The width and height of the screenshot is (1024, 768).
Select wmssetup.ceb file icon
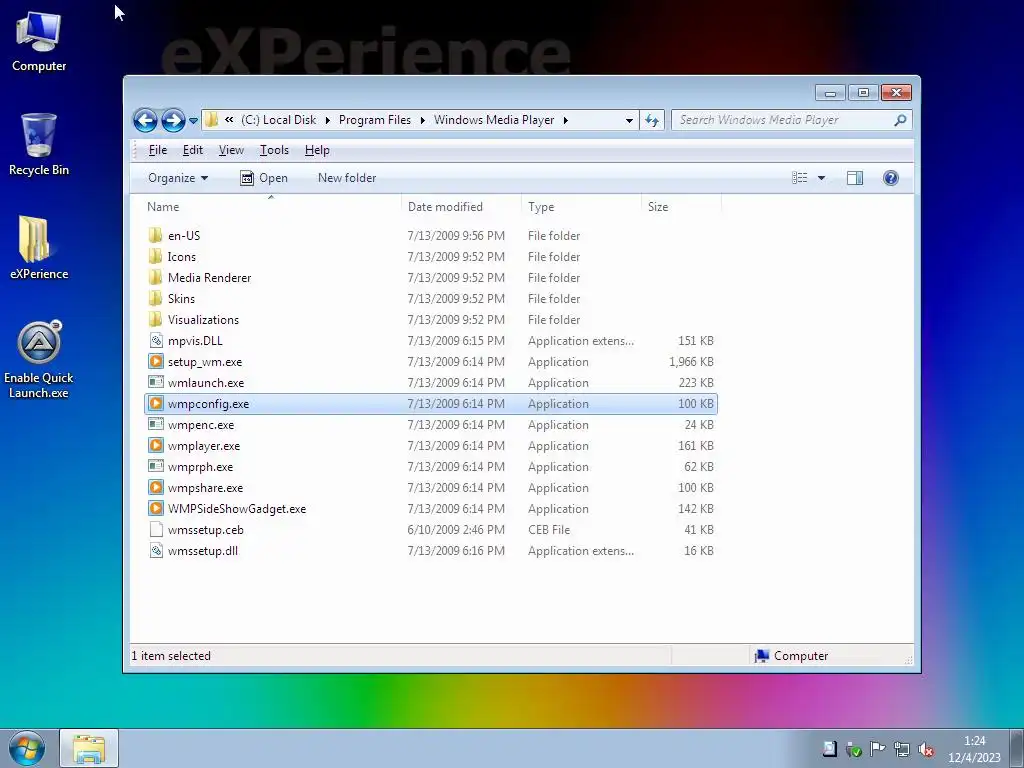[155, 529]
